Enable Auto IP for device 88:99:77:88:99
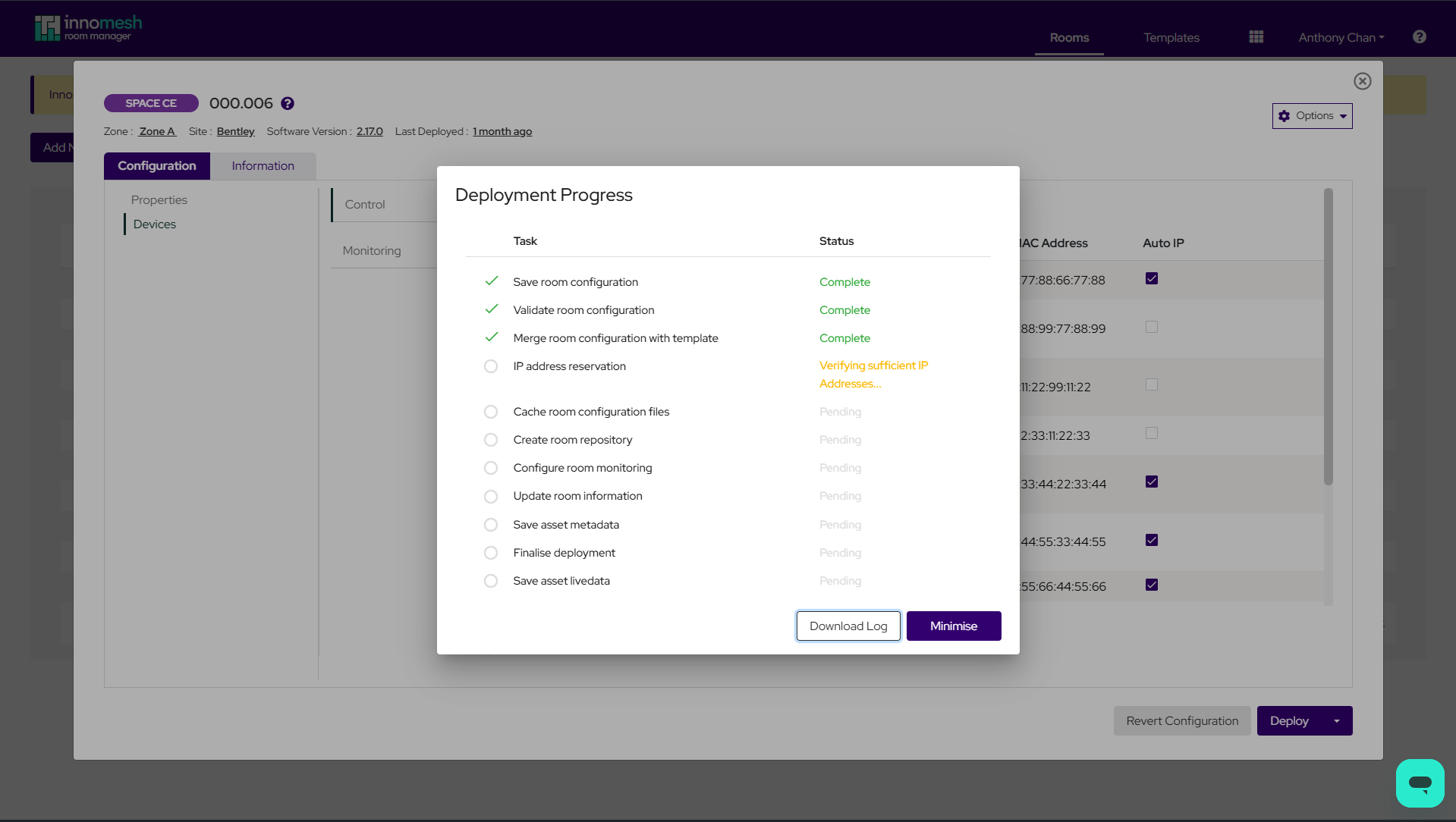1456x822 pixels. pos(1152,327)
